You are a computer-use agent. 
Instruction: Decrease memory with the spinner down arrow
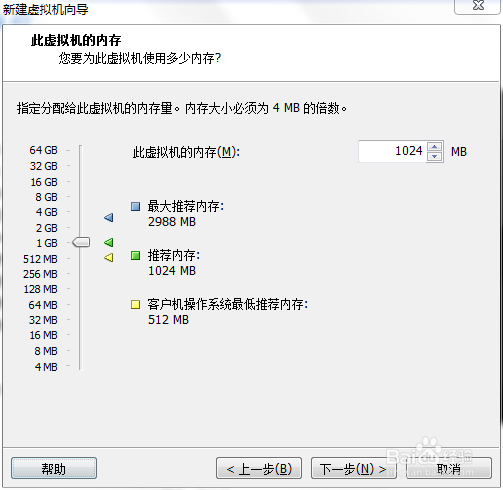point(434,156)
